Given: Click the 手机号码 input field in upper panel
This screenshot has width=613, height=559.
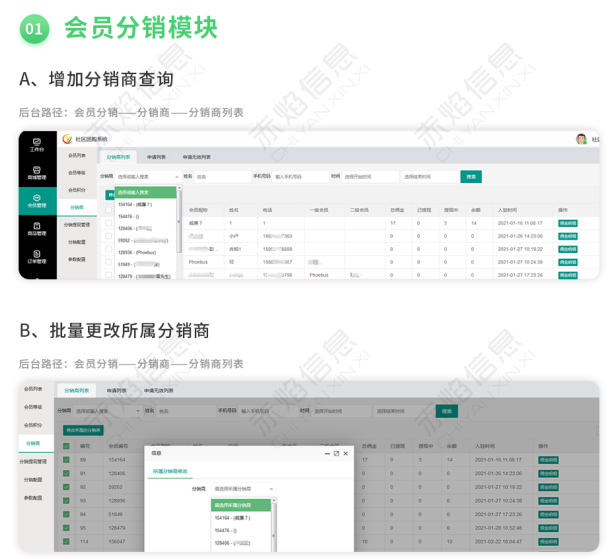Looking at the screenshot, I should [299, 176].
